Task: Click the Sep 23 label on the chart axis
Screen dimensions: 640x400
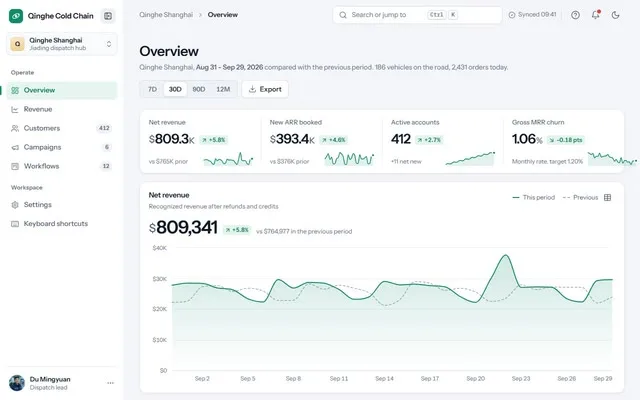Action: pos(521,378)
